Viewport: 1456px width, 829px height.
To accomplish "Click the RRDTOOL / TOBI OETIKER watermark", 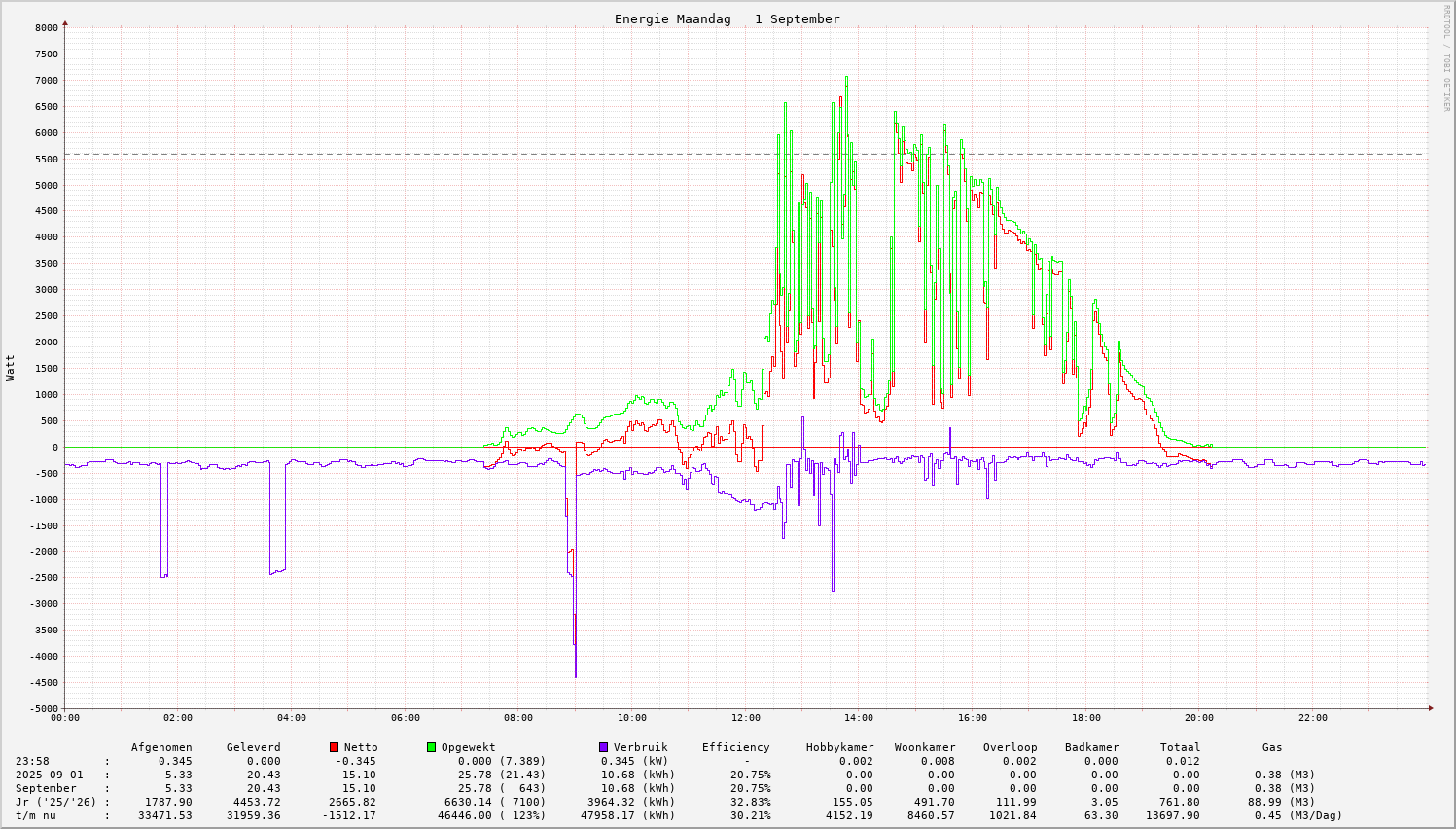I will click(1446, 58).
